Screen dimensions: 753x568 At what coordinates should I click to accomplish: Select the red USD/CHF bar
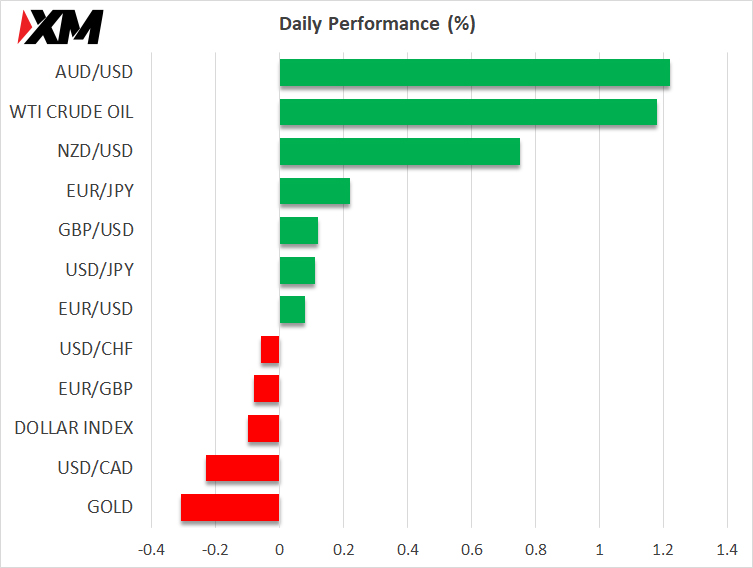pos(270,349)
